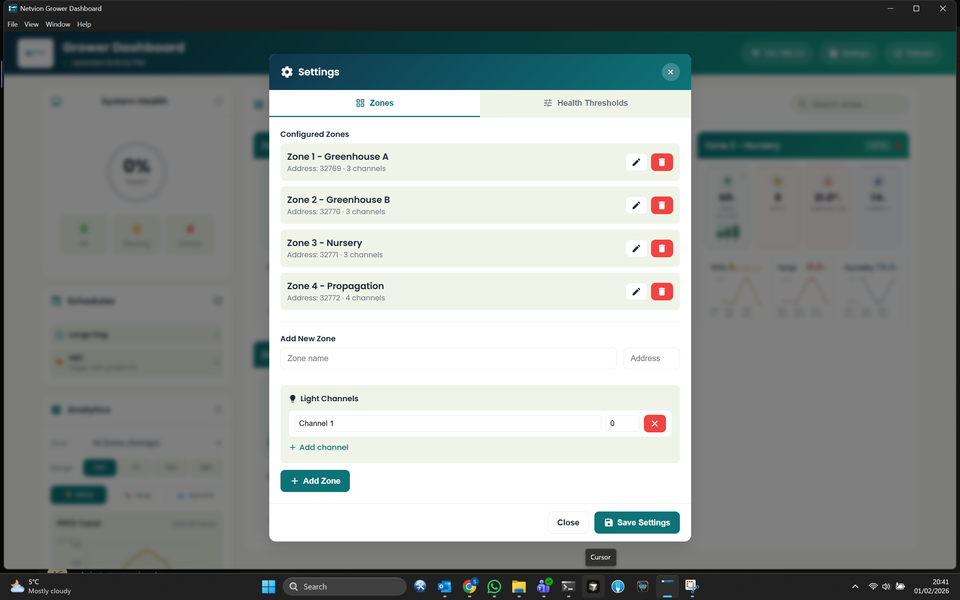The height and width of the screenshot is (600, 960).
Task: Edit Zone 1 - Greenhouse A with pencil icon
Action: [x=636, y=162]
